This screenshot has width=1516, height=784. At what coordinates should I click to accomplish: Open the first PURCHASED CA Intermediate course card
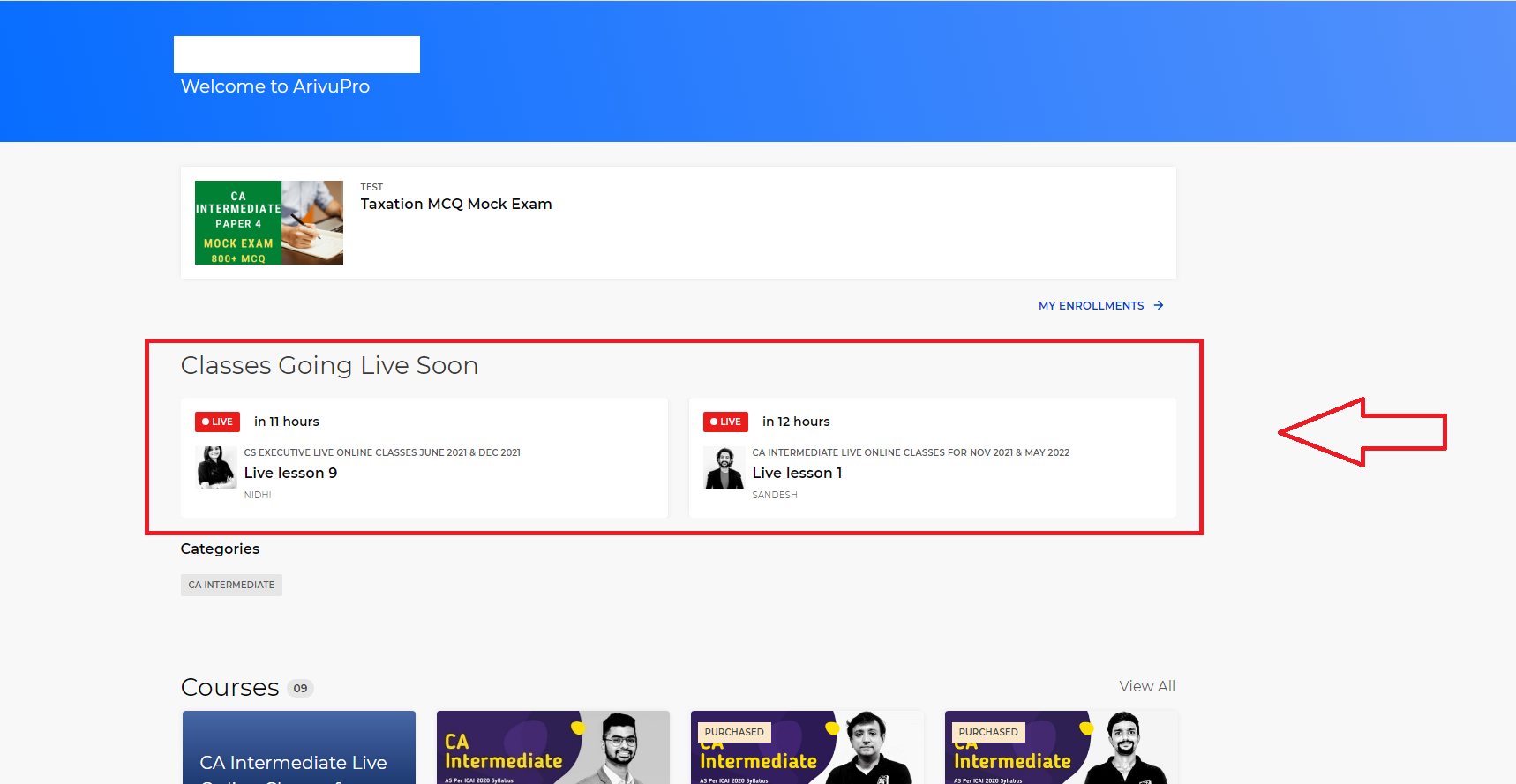tap(807, 747)
